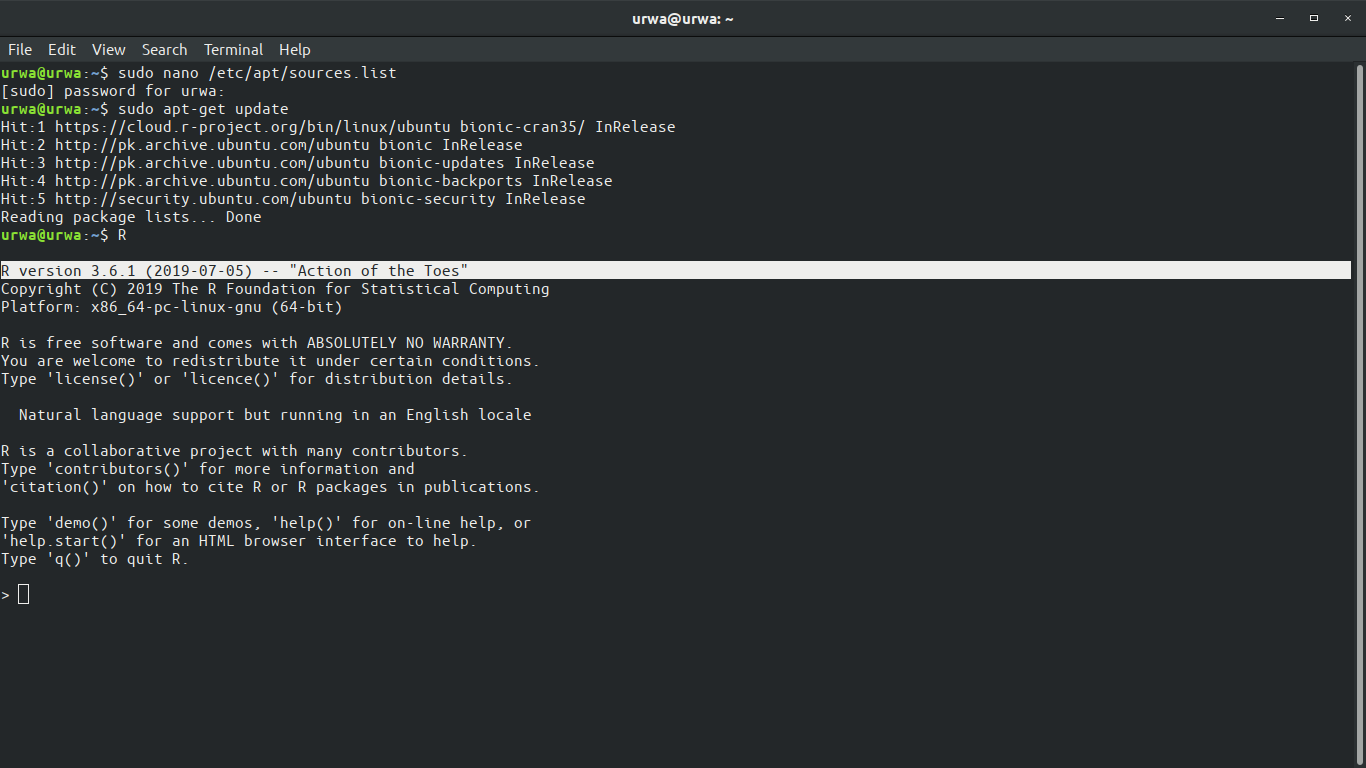
Task: Close the terminal window
Action: click(x=1346, y=18)
